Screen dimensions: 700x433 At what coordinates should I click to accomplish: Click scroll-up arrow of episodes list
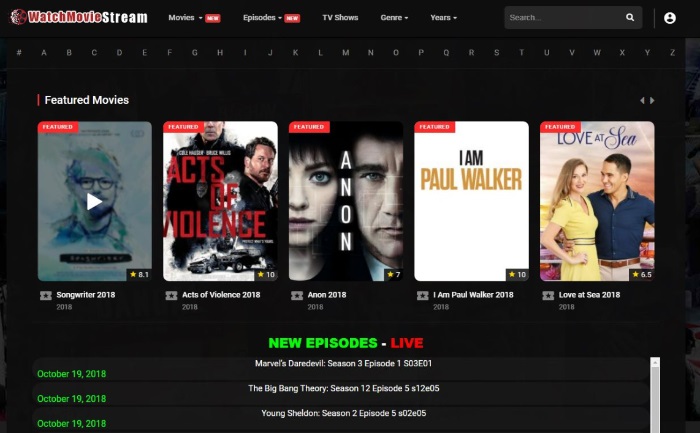click(655, 362)
